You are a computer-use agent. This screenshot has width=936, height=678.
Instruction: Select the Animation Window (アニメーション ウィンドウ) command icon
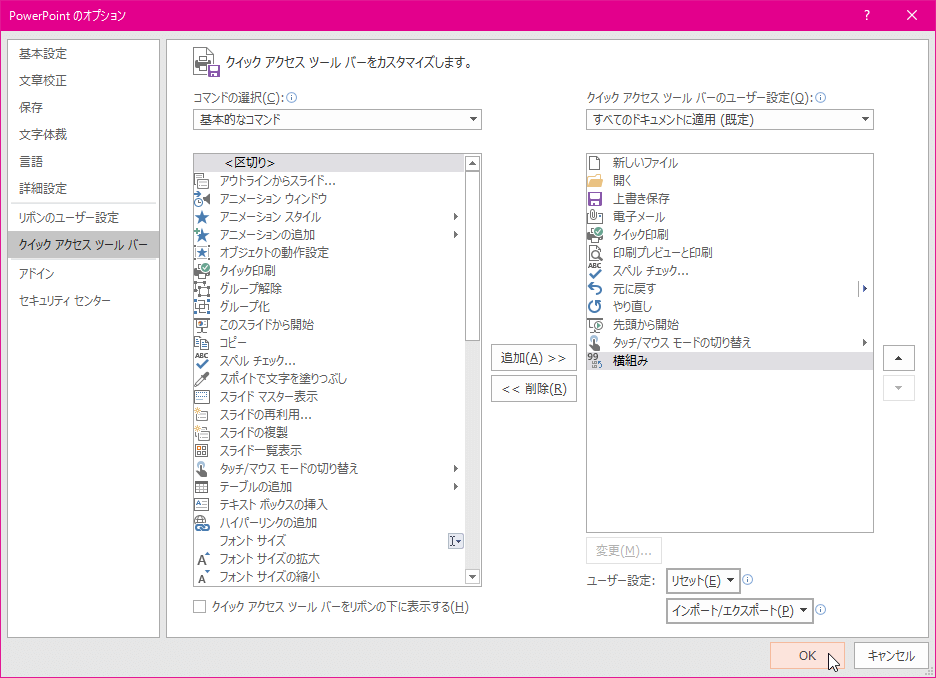202,199
